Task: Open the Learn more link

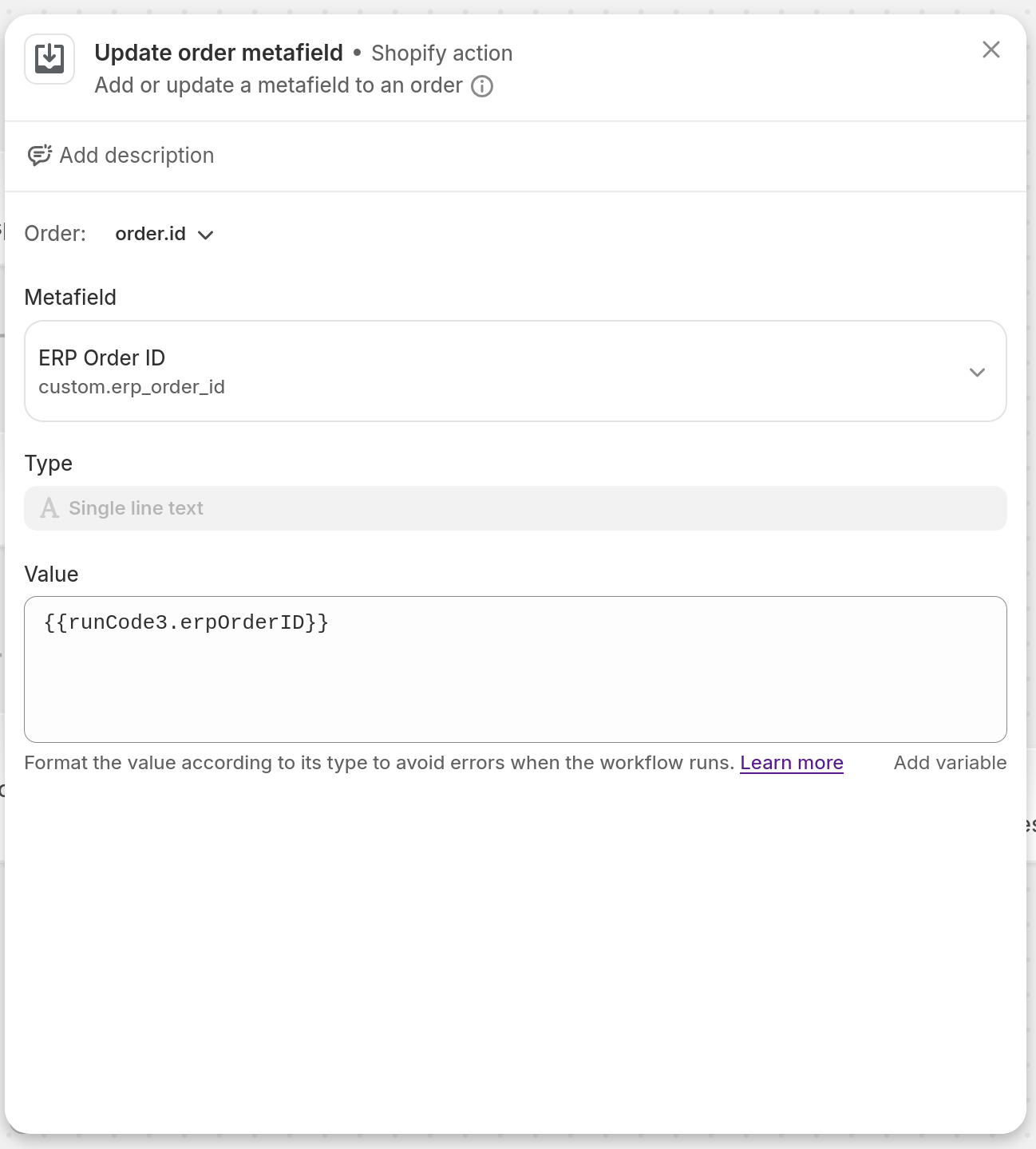Action: tap(791, 763)
